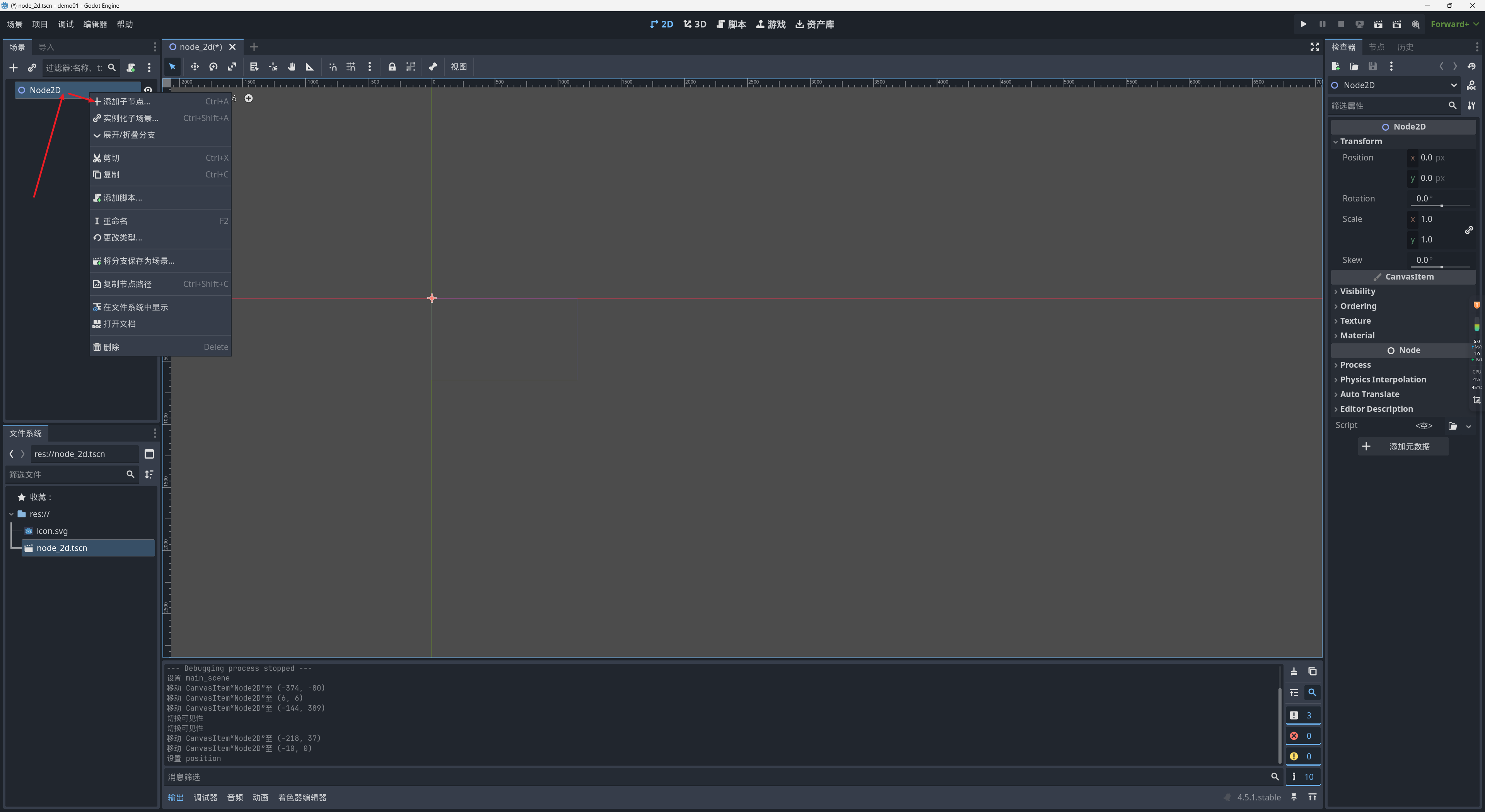Screen dimensions: 1485x812
Task: Click the 视图 button in viewport toolbar
Action: click(458, 67)
